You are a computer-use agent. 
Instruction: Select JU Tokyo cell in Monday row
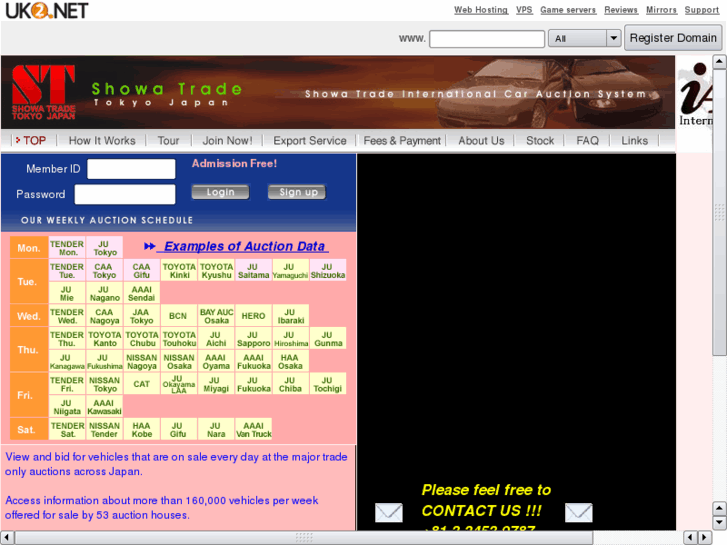coord(104,248)
